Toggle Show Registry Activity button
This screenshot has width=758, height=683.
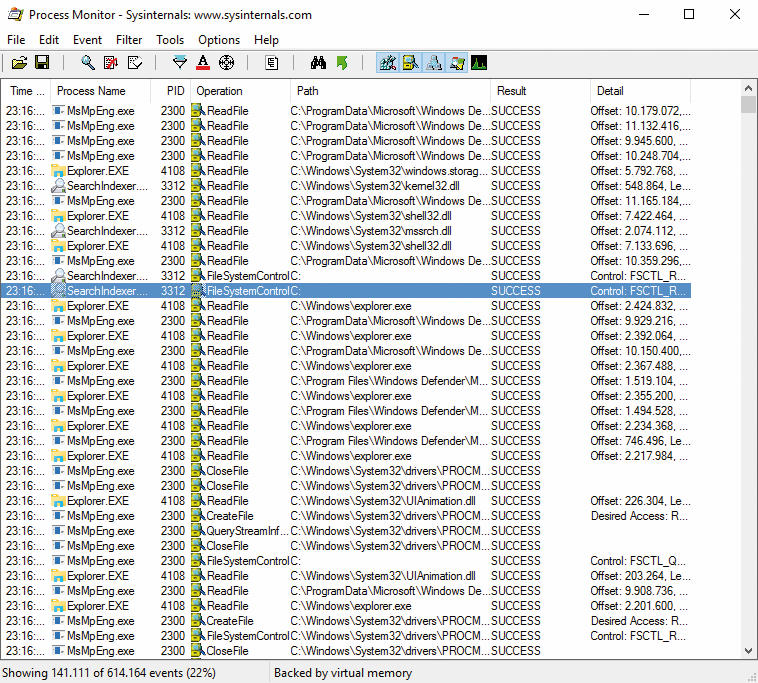(x=388, y=63)
